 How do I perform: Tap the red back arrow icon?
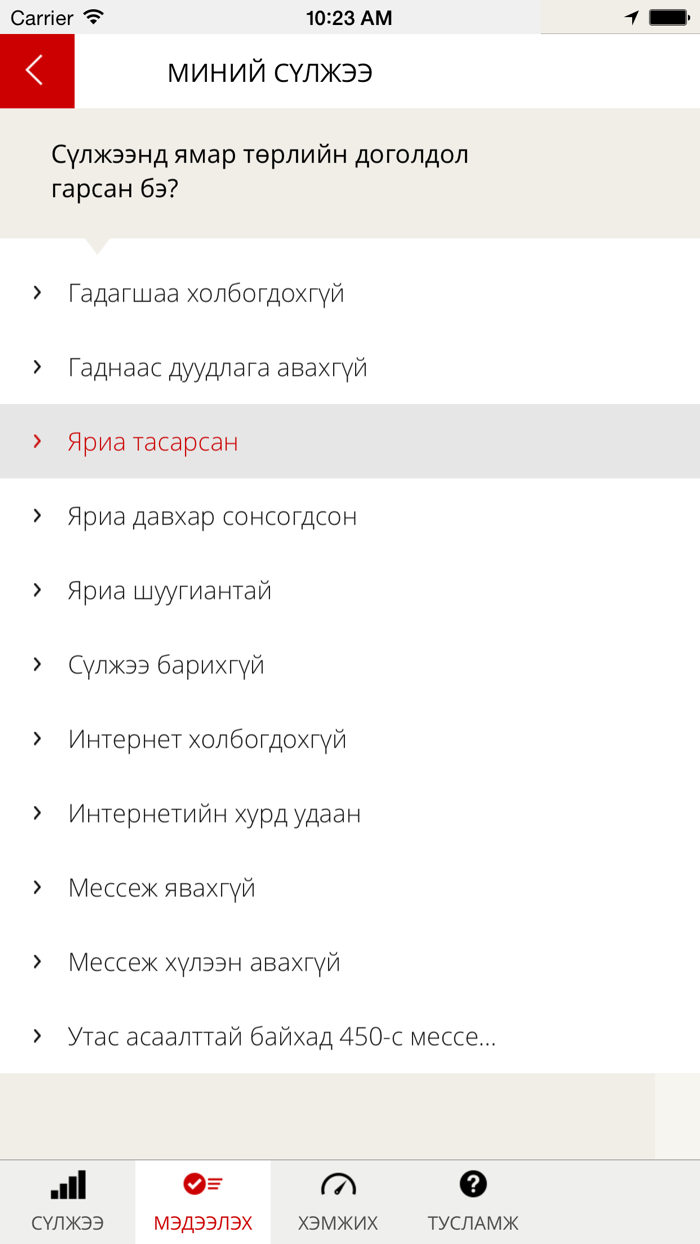[x=36, y=71]
